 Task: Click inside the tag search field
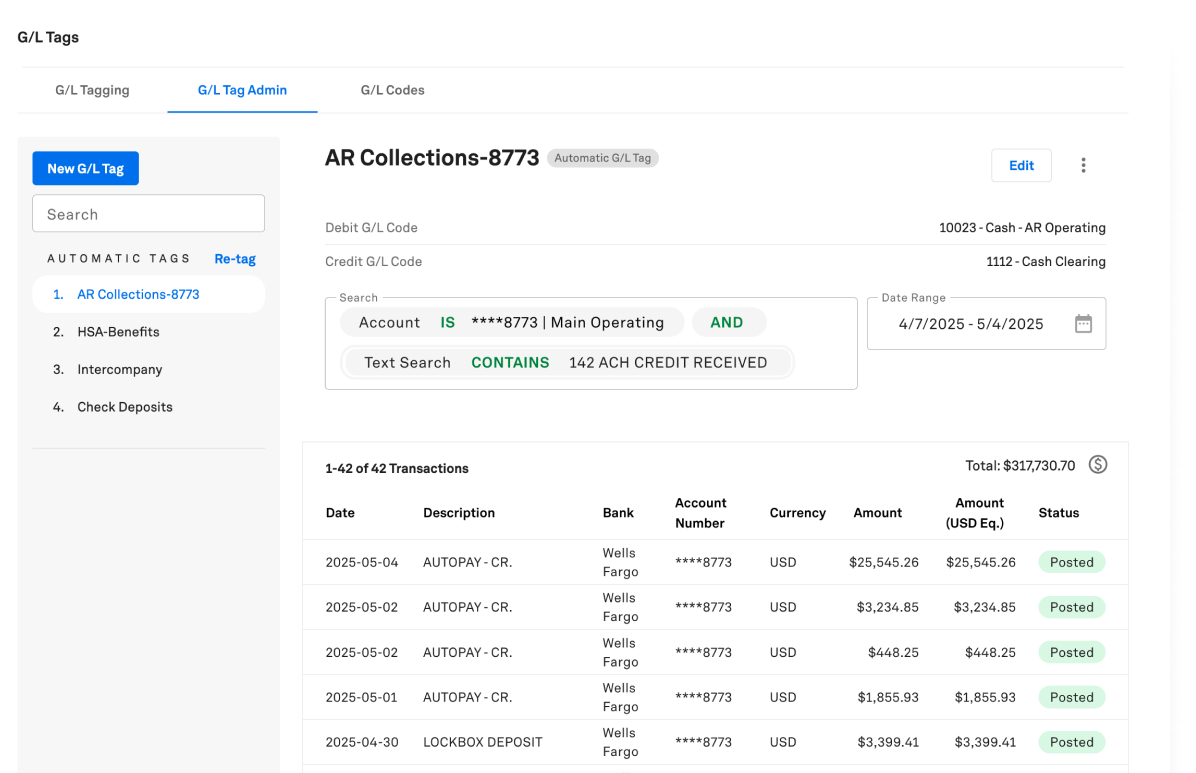tap(148, 213)
